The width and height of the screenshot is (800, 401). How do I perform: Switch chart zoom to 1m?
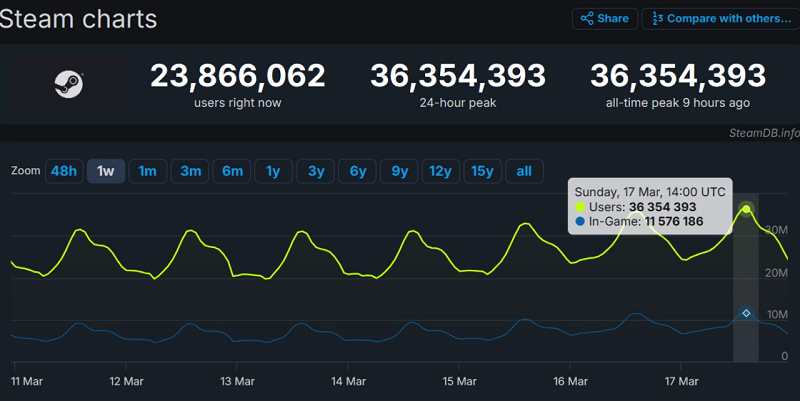tap(147, 171)
